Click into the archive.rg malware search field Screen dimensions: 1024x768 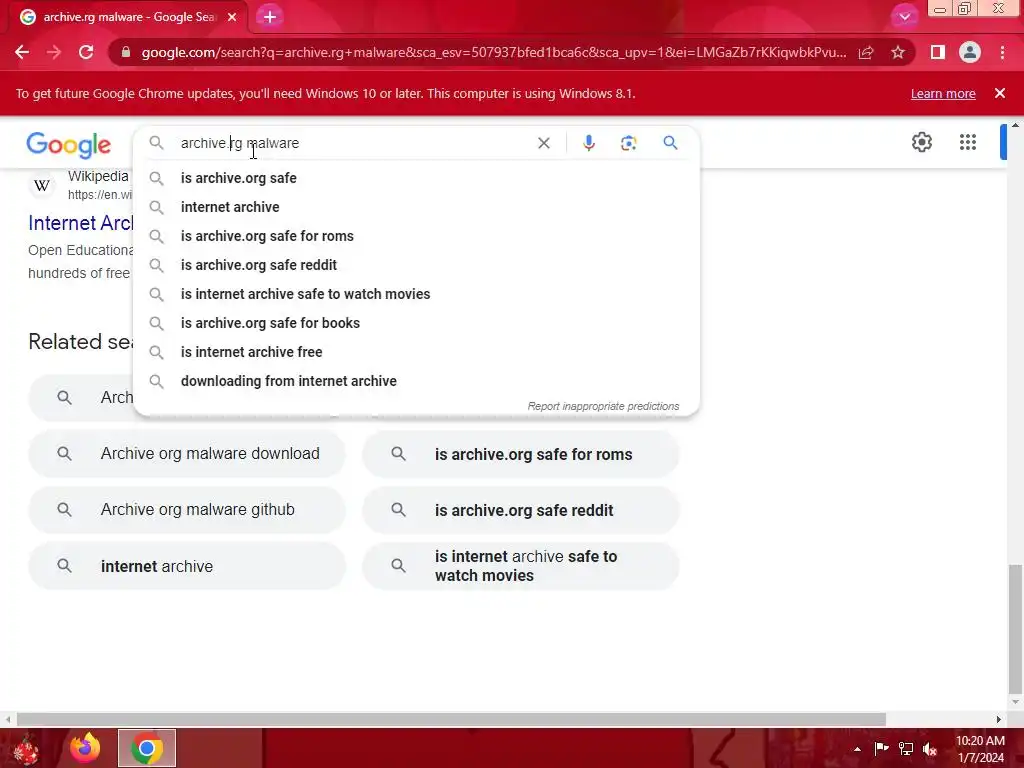[x=353, y=143]
